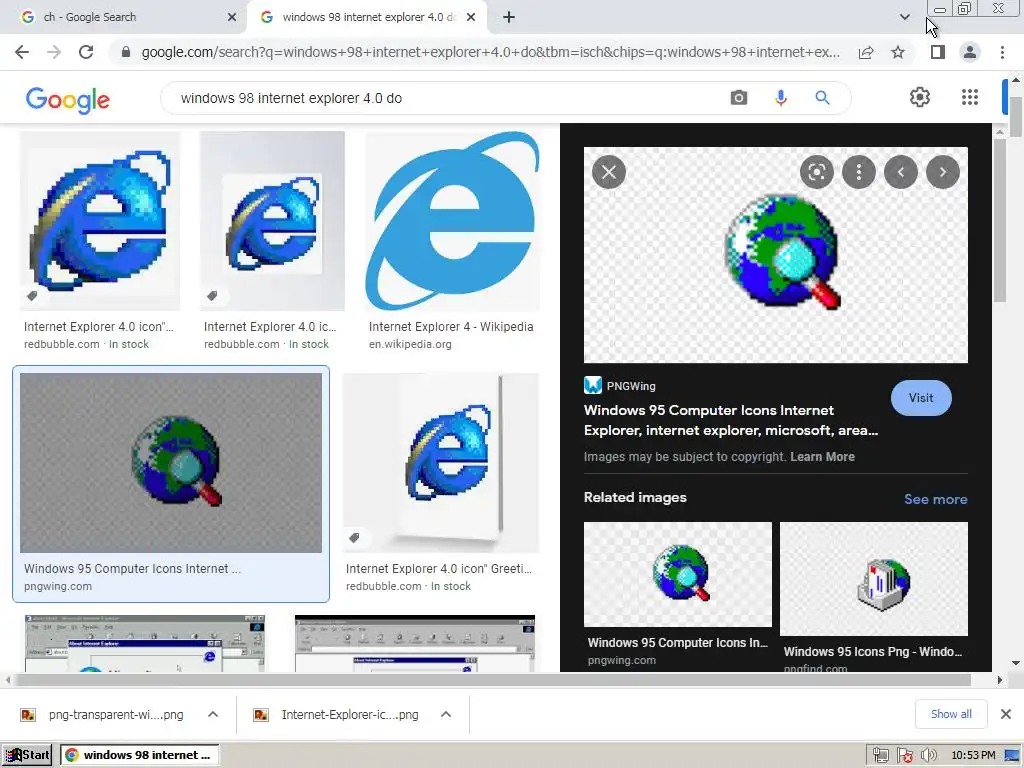Open the large globe magnifier preview image
The width and height of the screenshot is (1024, 768).
click(775, 255)
